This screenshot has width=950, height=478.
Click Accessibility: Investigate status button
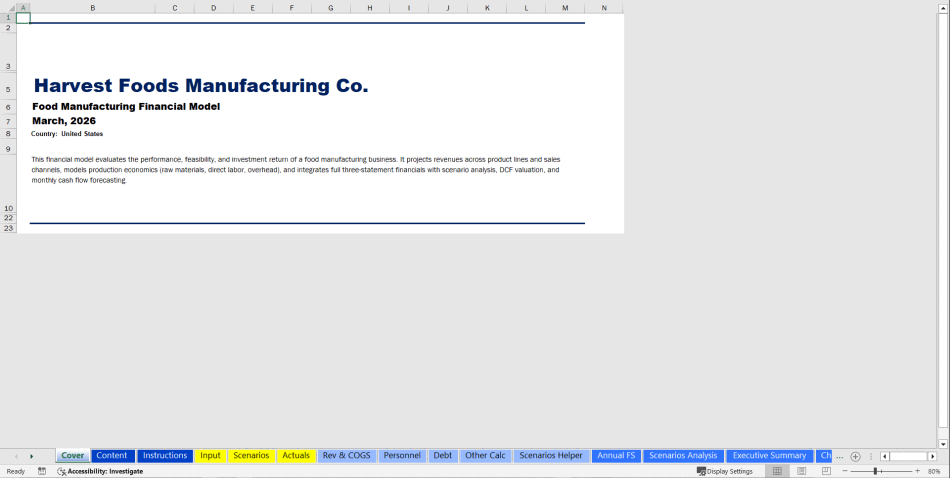point(100,471)
